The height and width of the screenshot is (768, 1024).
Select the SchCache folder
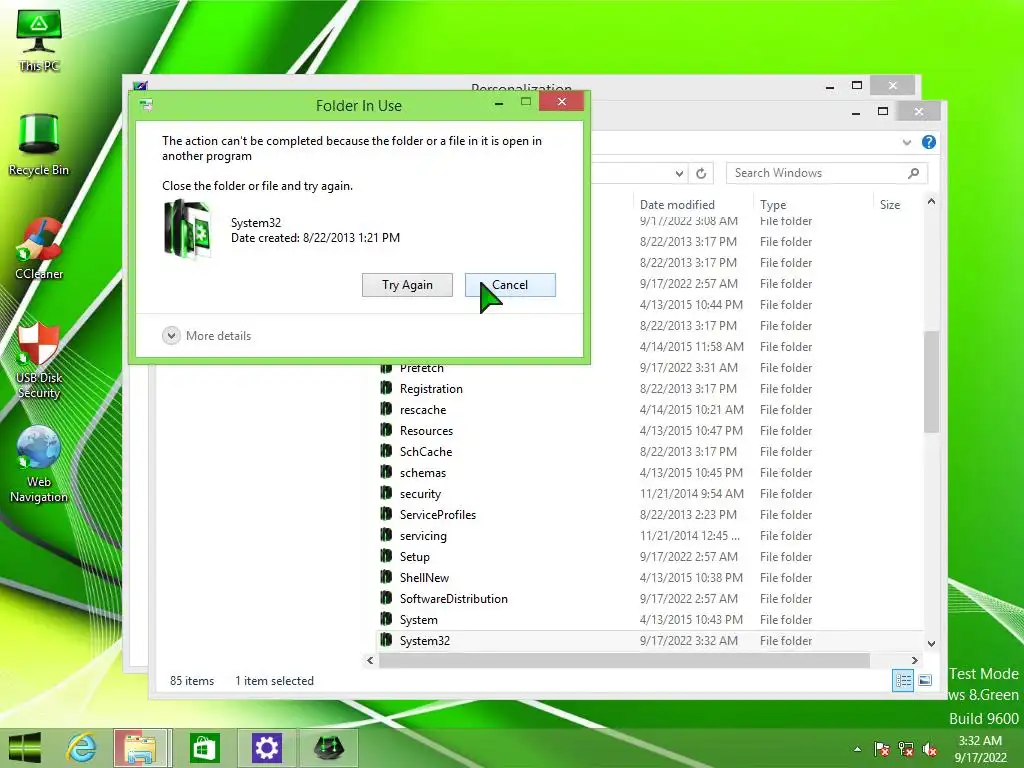tap(426, 451)
